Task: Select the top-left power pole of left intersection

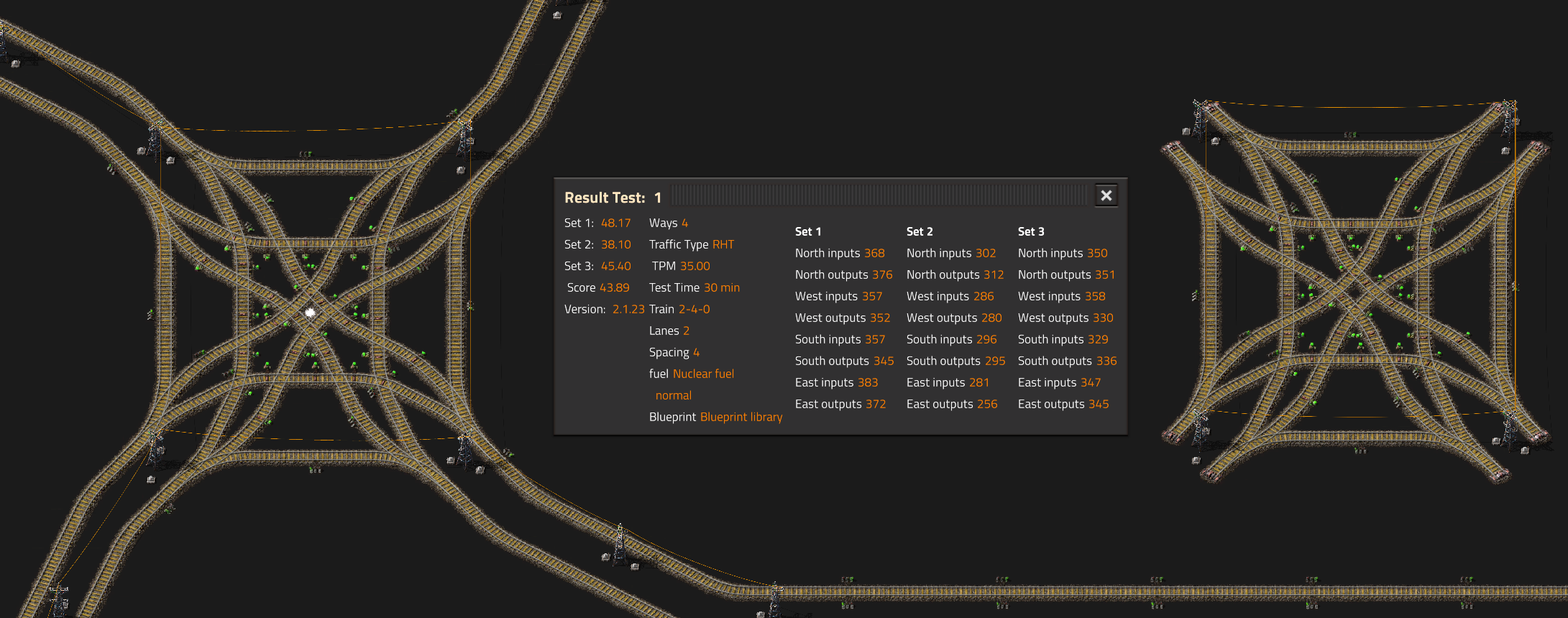Action: click(x=155, y=138)
